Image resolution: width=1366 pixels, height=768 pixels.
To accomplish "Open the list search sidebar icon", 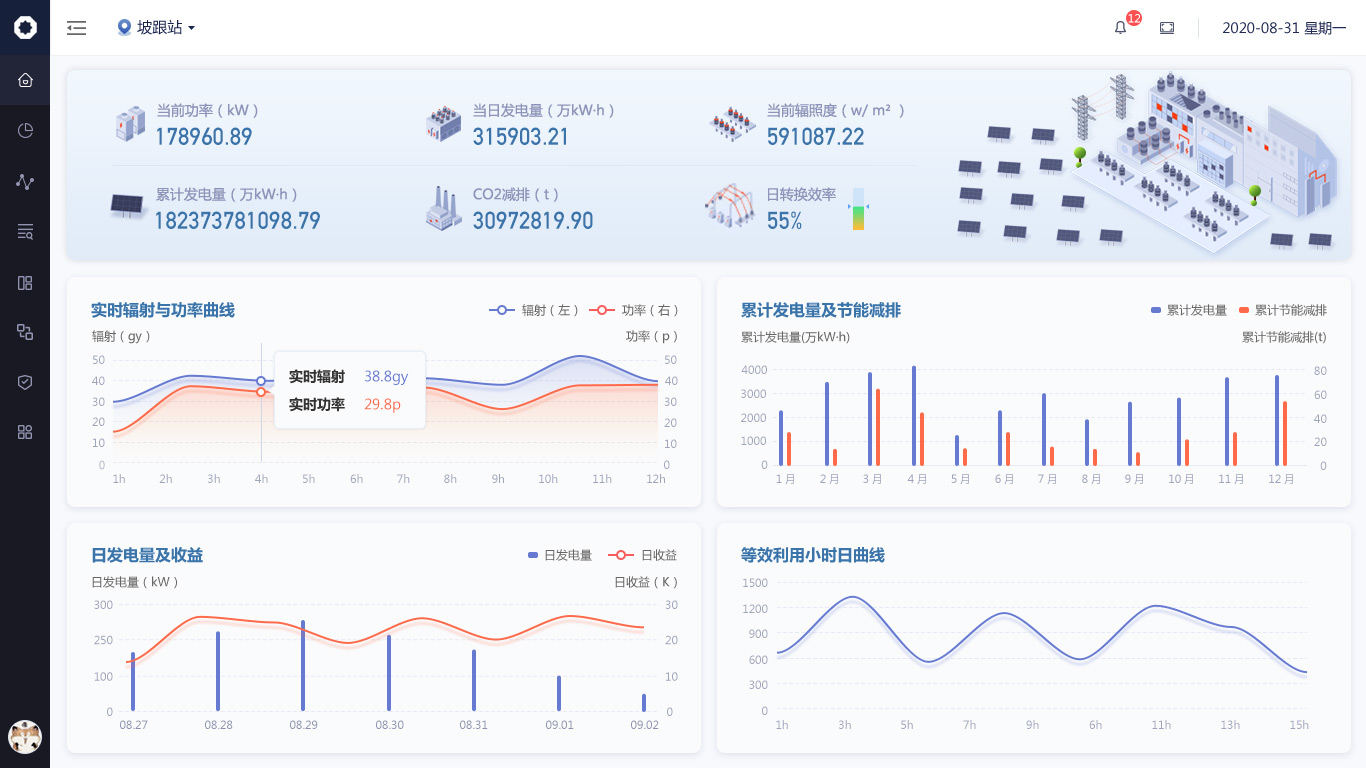I will [x=25, y=232].
